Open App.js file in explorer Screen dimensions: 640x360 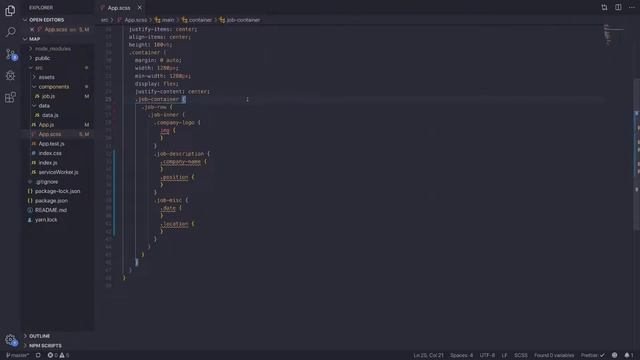(46, 124)
